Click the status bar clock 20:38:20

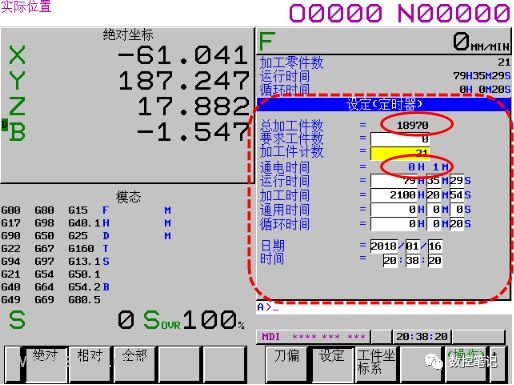point(422,336)
